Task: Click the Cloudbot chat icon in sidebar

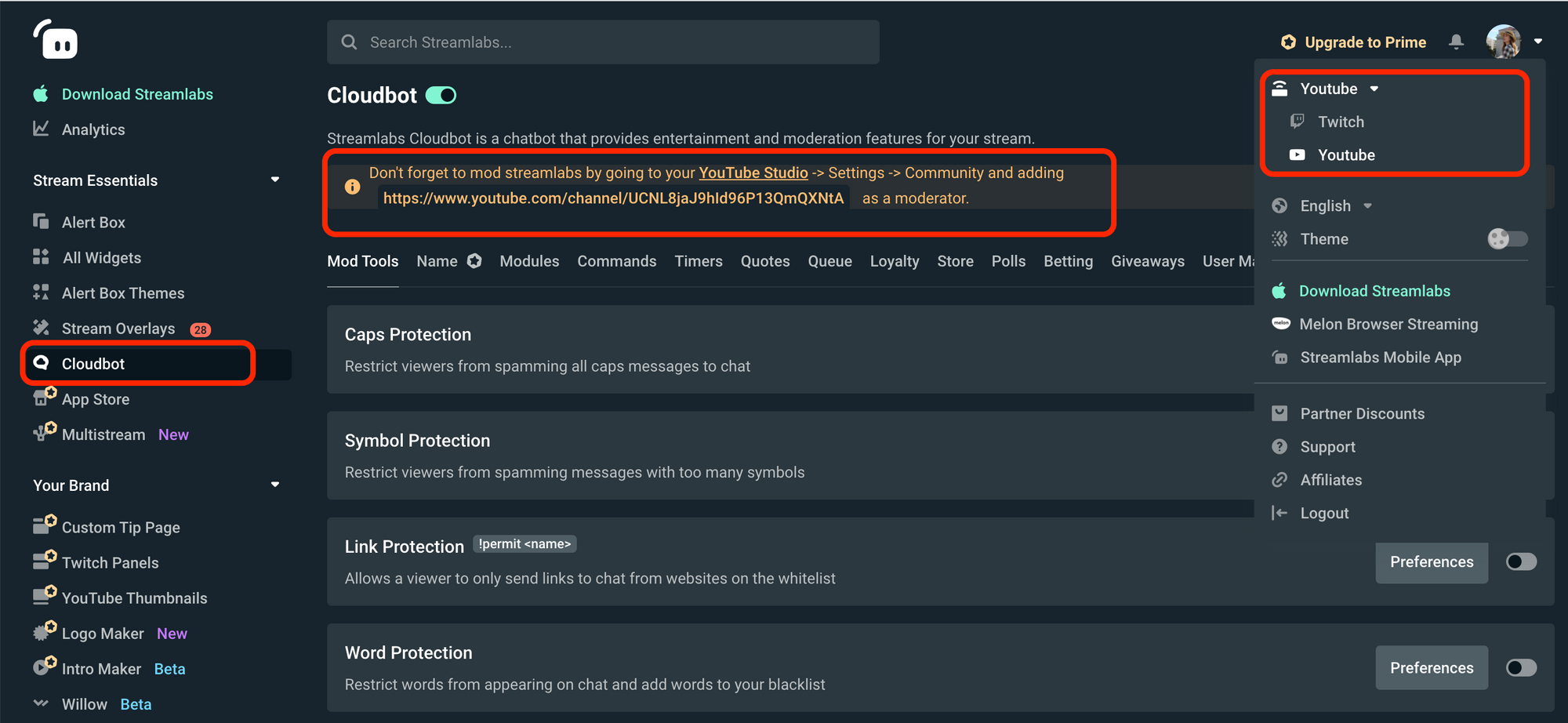Action: point(41,362)
